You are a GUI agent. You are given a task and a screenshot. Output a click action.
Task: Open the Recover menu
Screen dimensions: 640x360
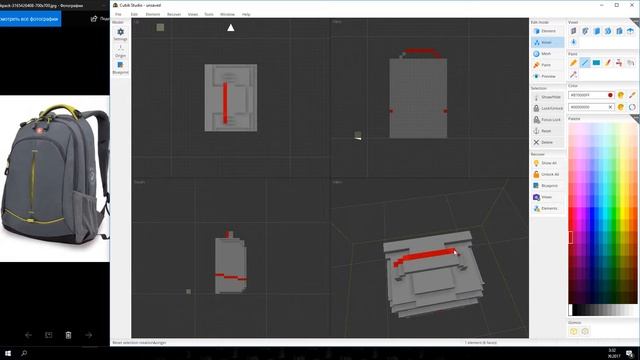point(174,14)
